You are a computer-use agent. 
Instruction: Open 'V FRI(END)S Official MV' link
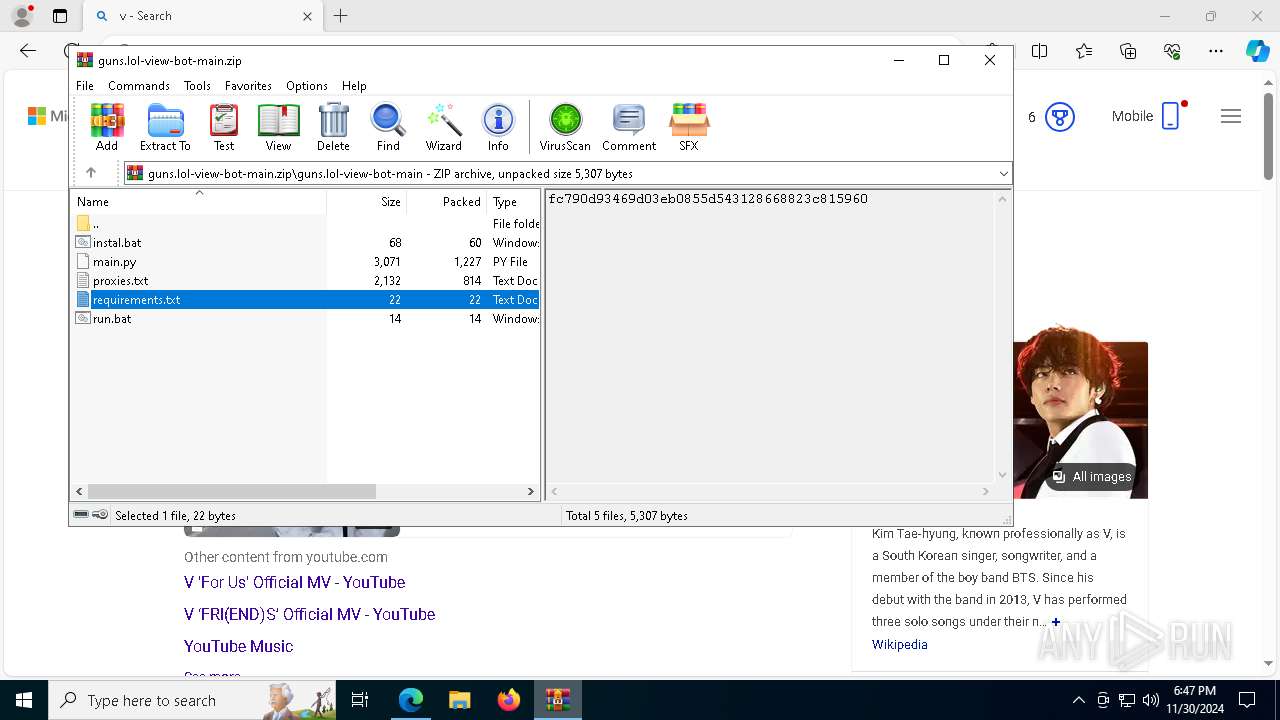[310, 614]
